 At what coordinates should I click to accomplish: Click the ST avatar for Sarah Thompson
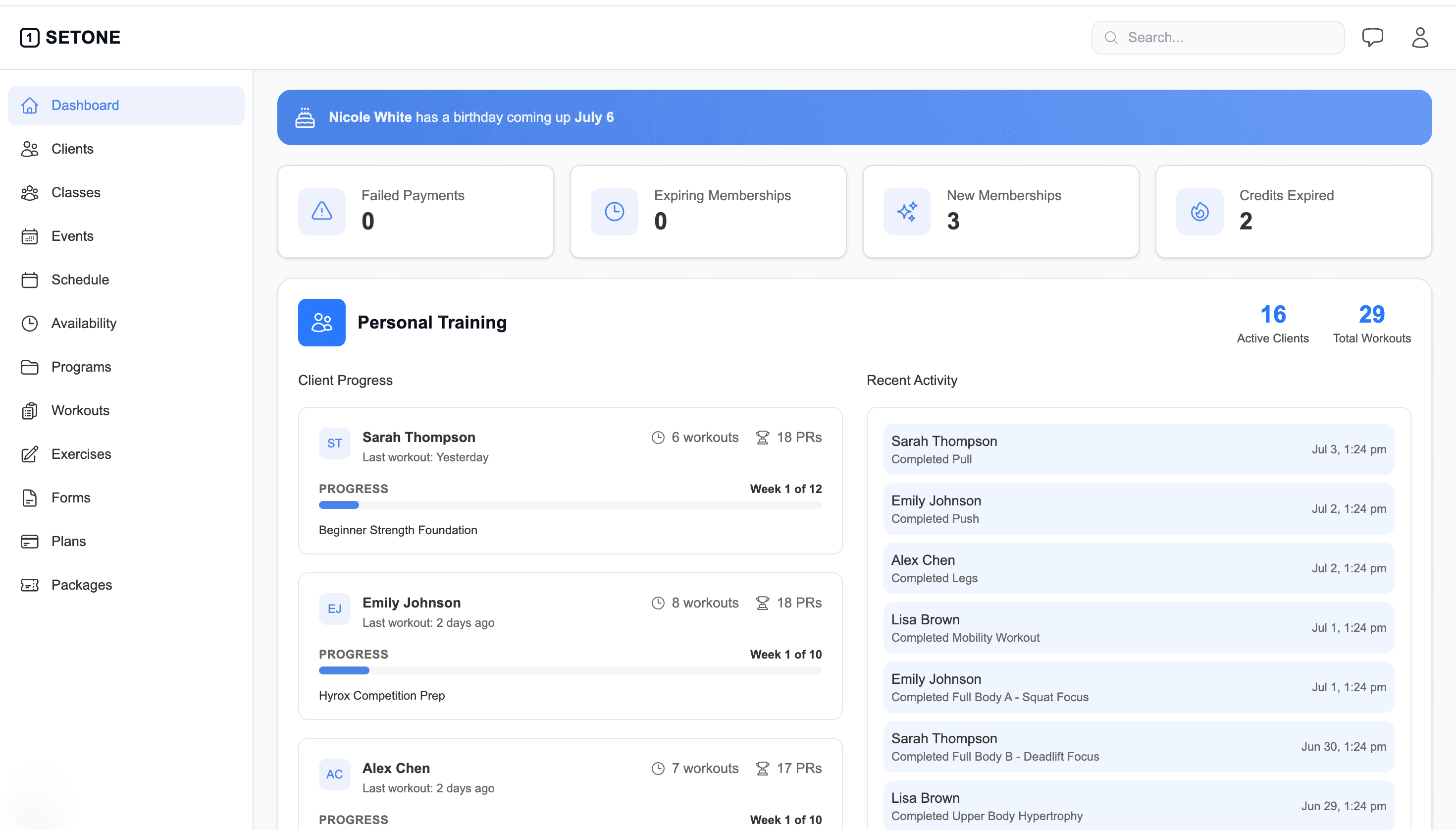(x=335, y=443)
